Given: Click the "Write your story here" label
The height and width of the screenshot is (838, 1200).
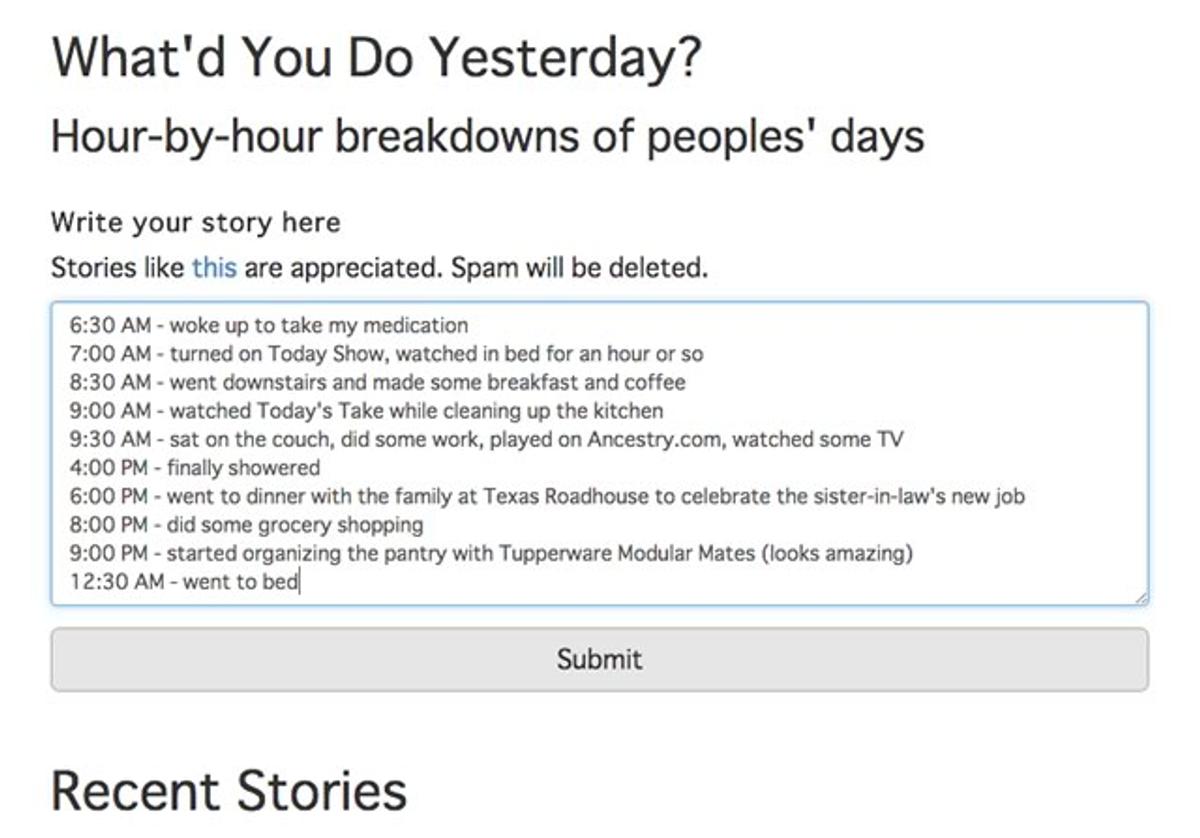Looking at the screenshot, I should (195, 222).
